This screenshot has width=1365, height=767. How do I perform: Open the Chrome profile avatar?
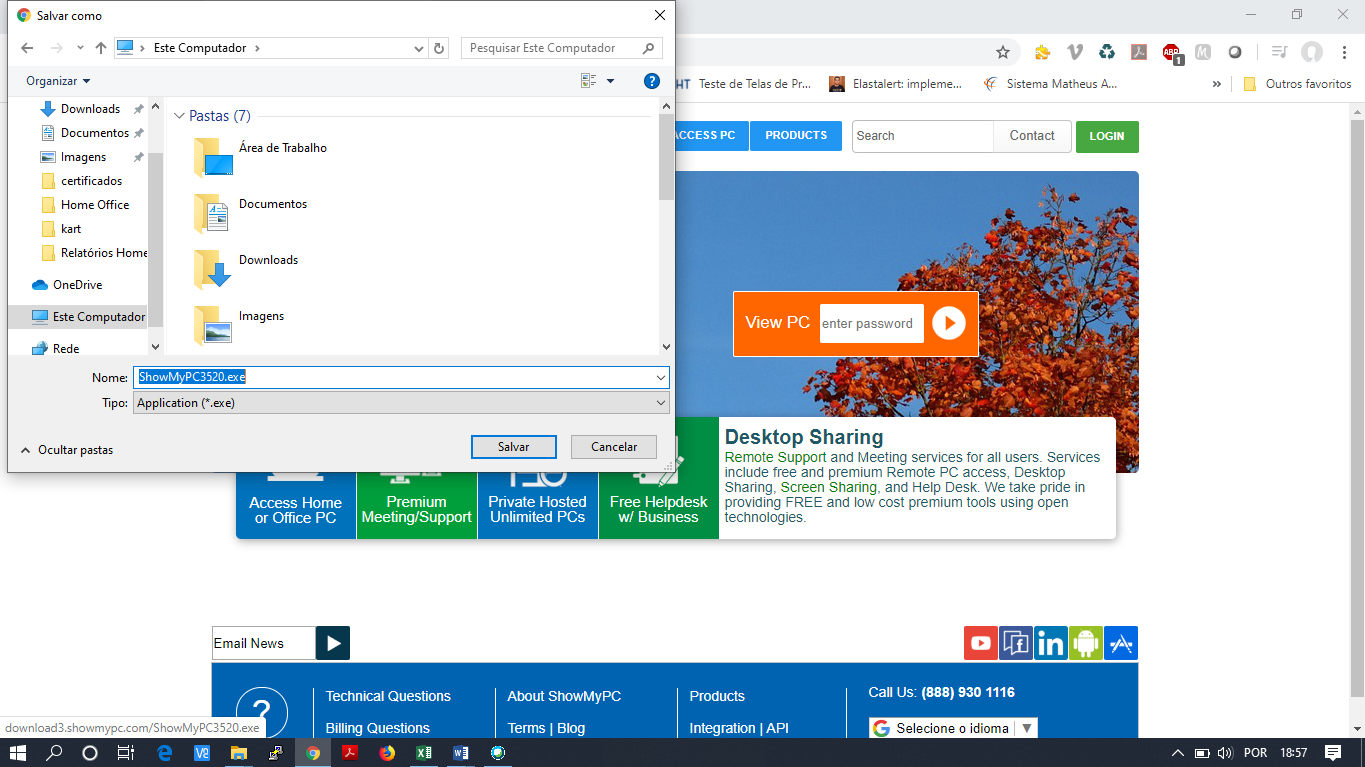(1312, 52)
